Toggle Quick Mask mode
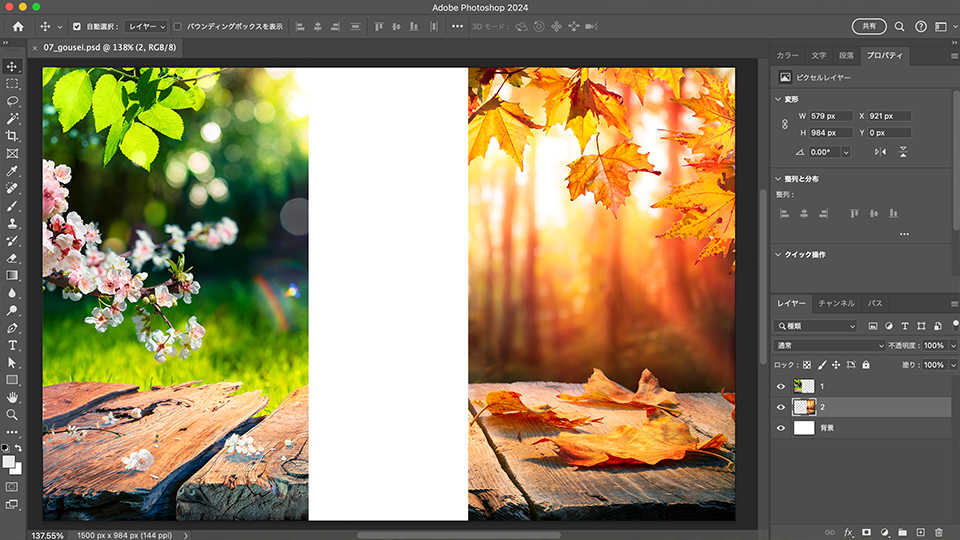The height and width of the screenshot is (540, 960). point(12,487)
